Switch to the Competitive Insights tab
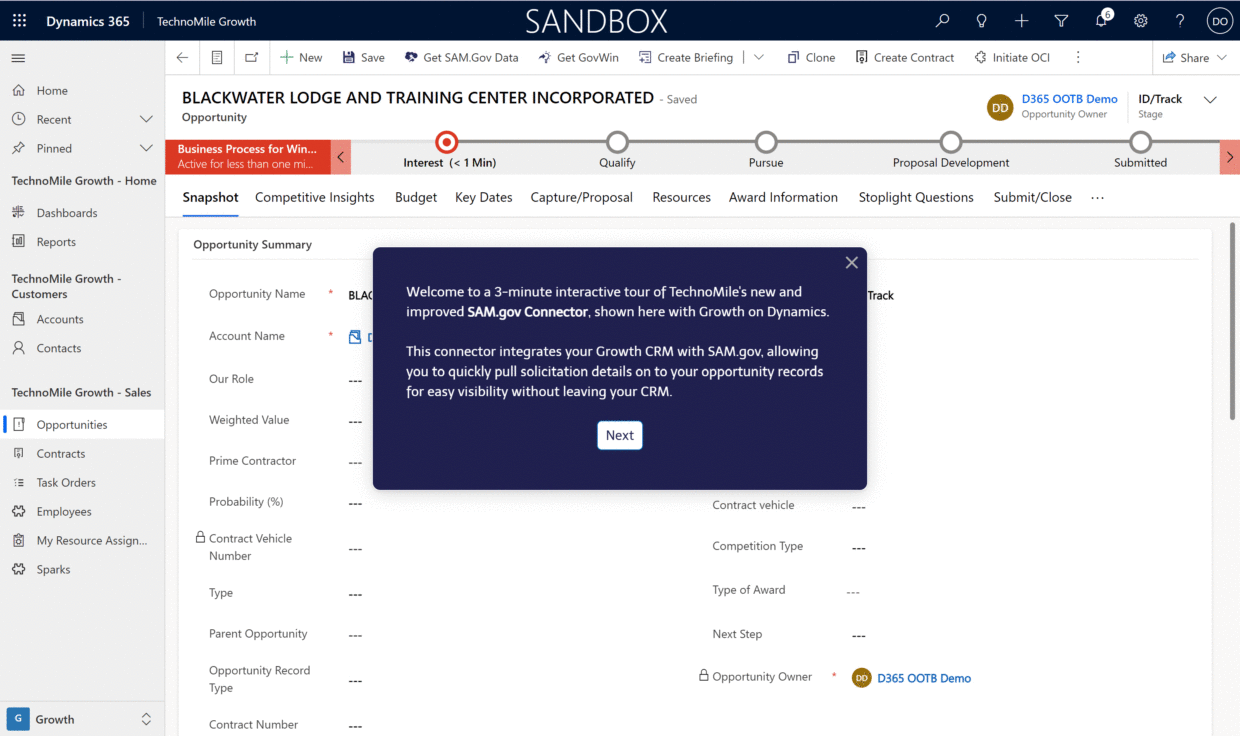 315,197
